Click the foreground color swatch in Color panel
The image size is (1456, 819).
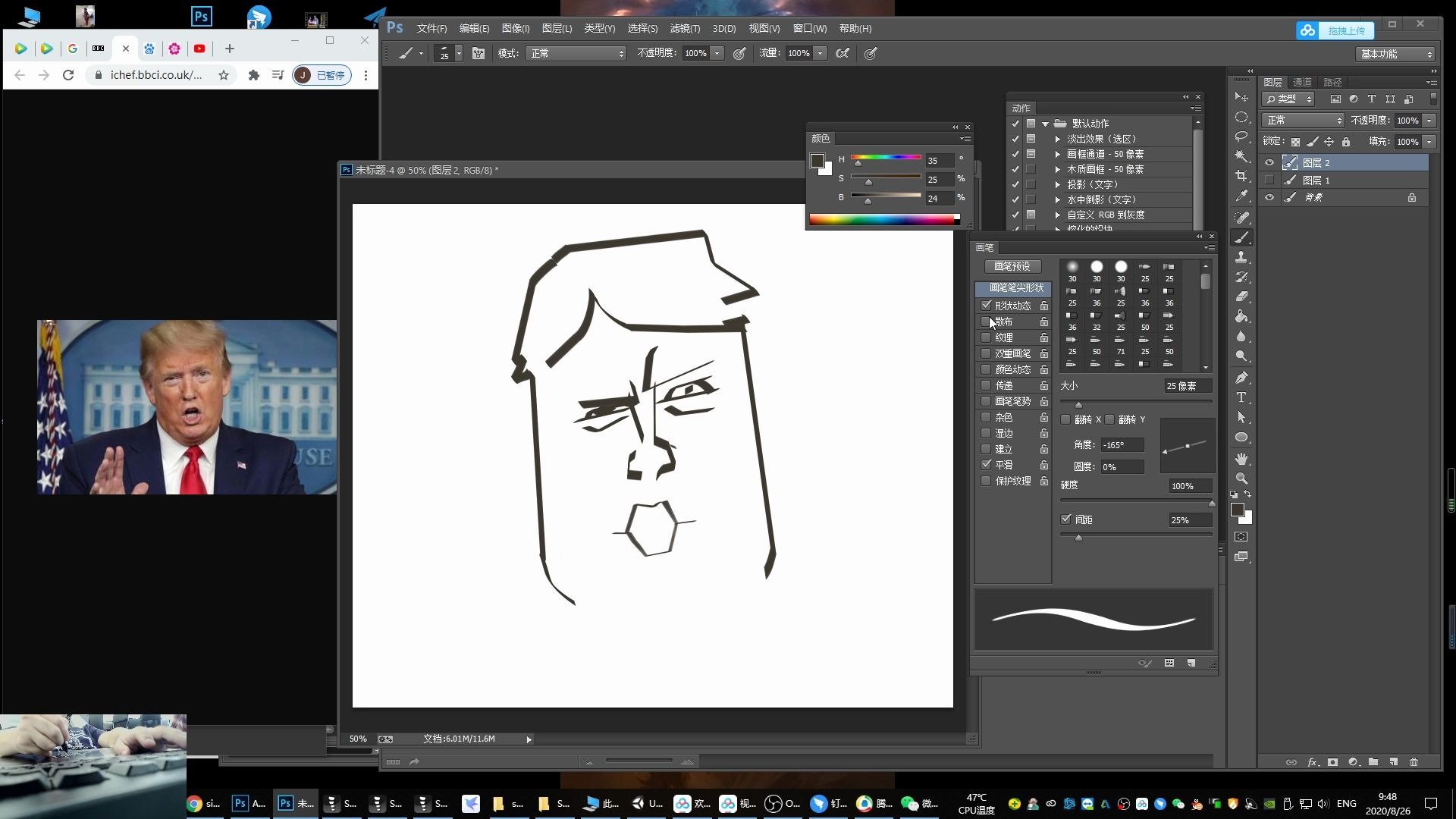tap(817, 160)
